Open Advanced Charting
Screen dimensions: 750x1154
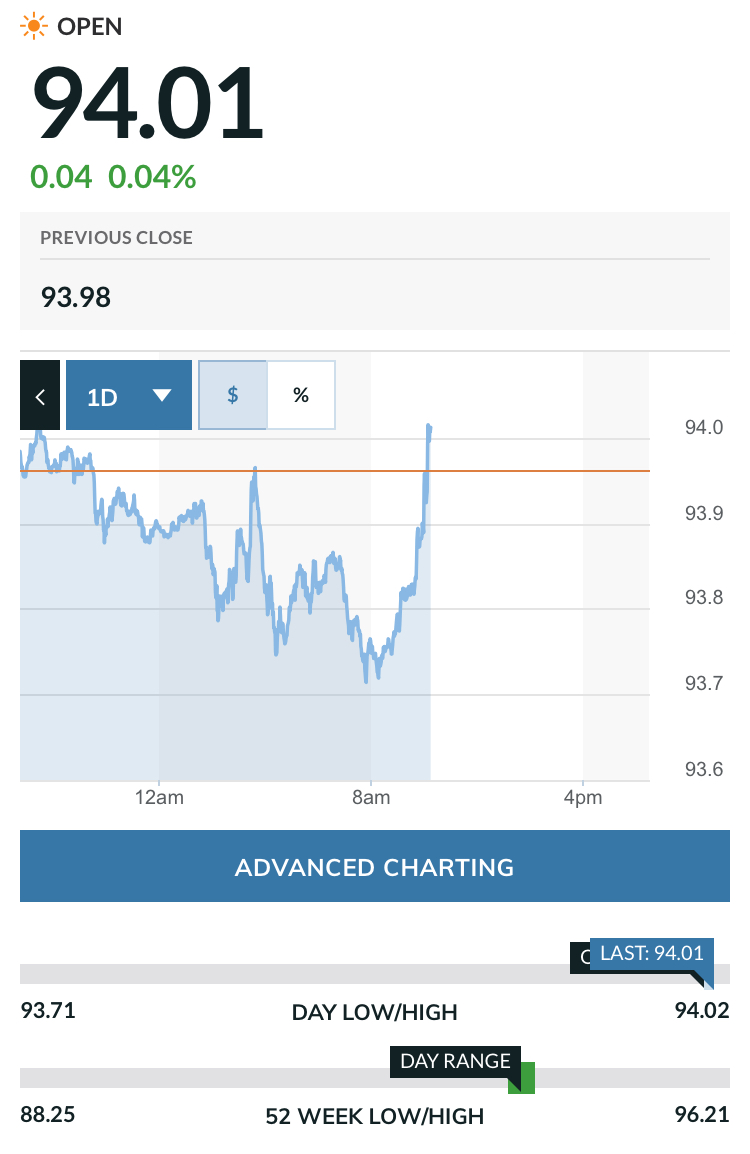(374, 867)
